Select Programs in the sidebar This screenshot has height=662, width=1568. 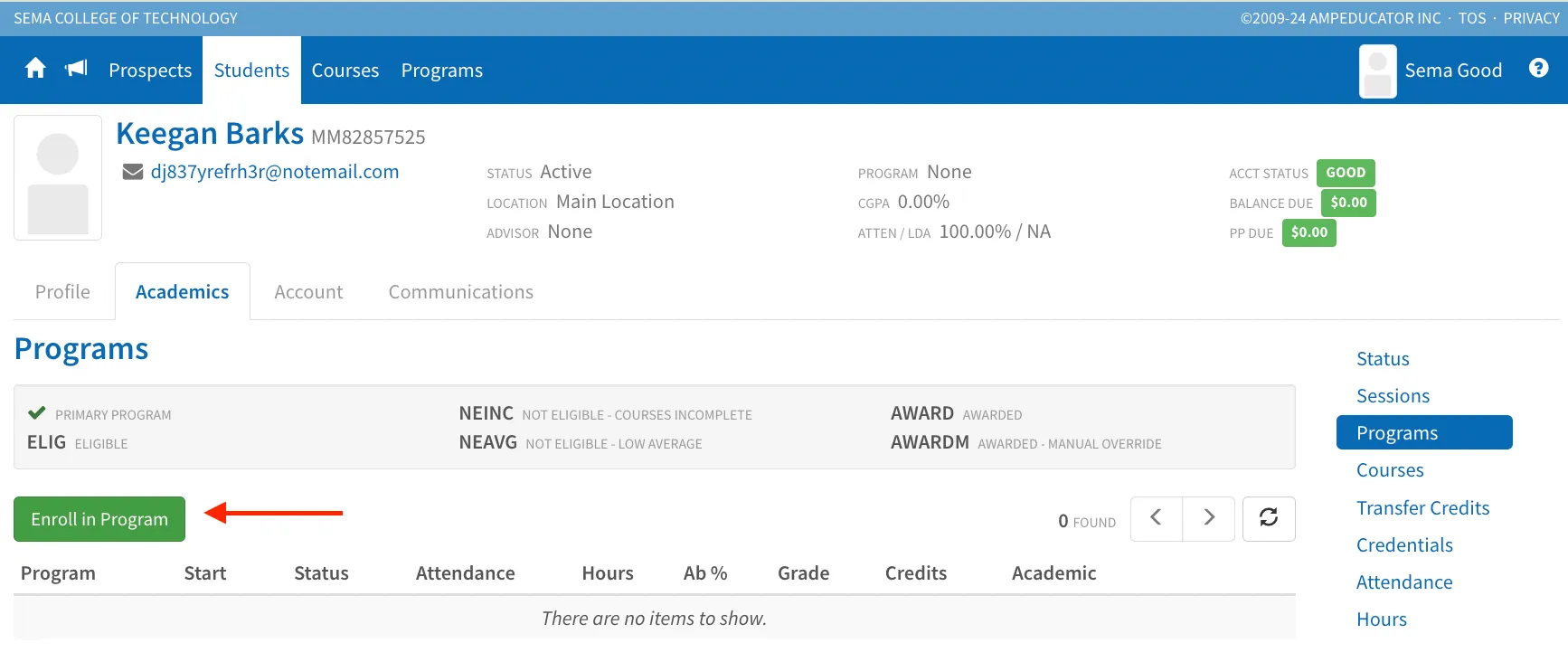(1424, 432)
